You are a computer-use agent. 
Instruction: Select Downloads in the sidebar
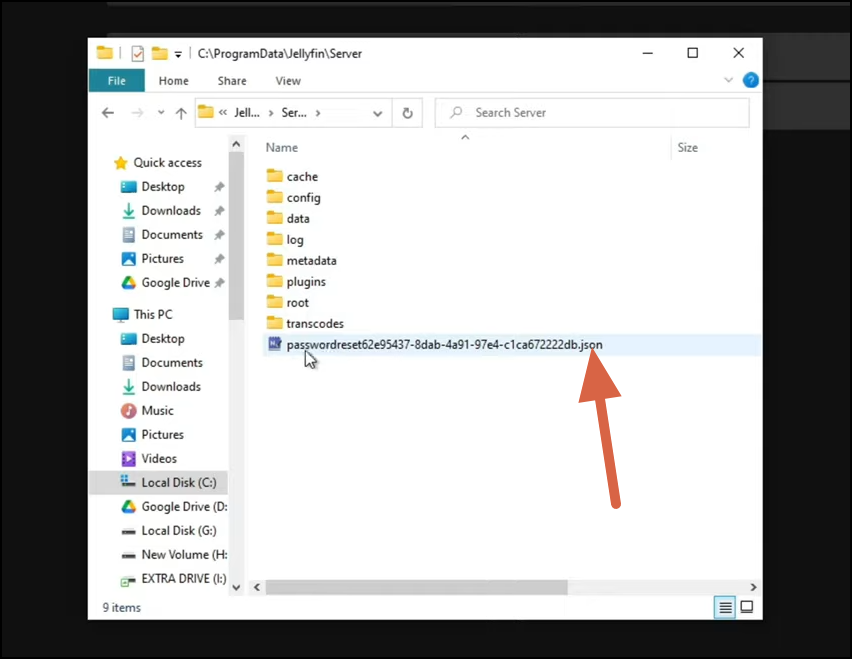[172, 210]
